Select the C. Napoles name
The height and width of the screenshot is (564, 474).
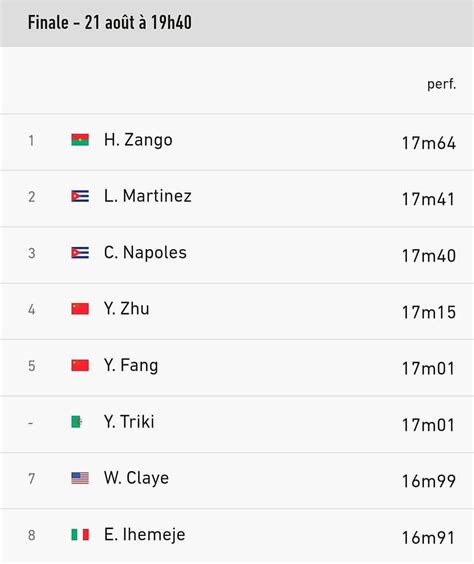tap(145, 253)
